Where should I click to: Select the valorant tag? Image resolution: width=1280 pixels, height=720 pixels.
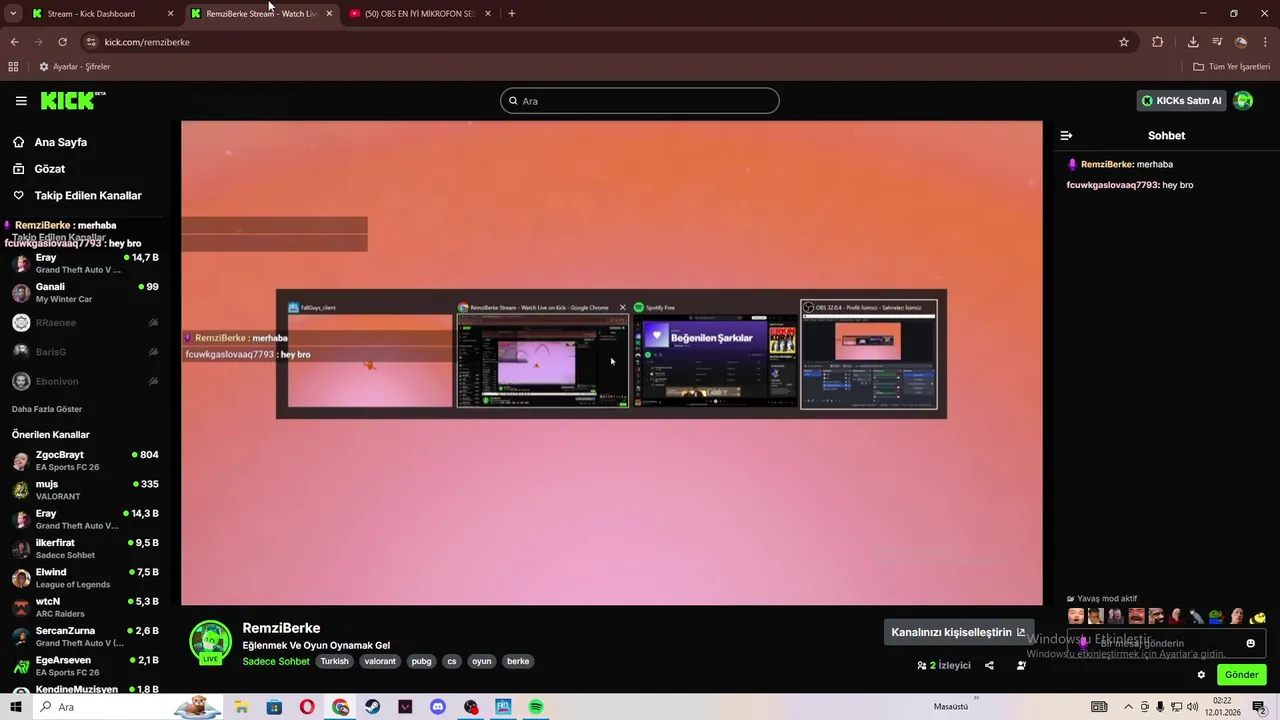pos(380,661)
